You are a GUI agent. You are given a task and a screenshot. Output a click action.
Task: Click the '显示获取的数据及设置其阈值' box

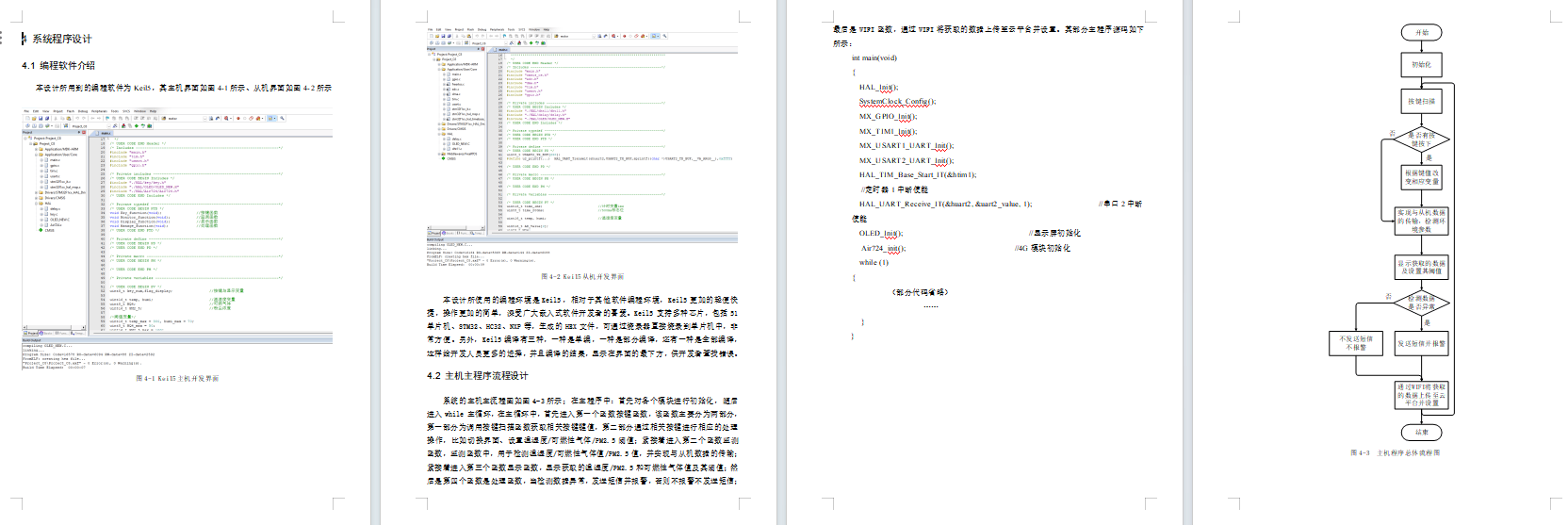pyautogui.click(x=1421, y=267)
